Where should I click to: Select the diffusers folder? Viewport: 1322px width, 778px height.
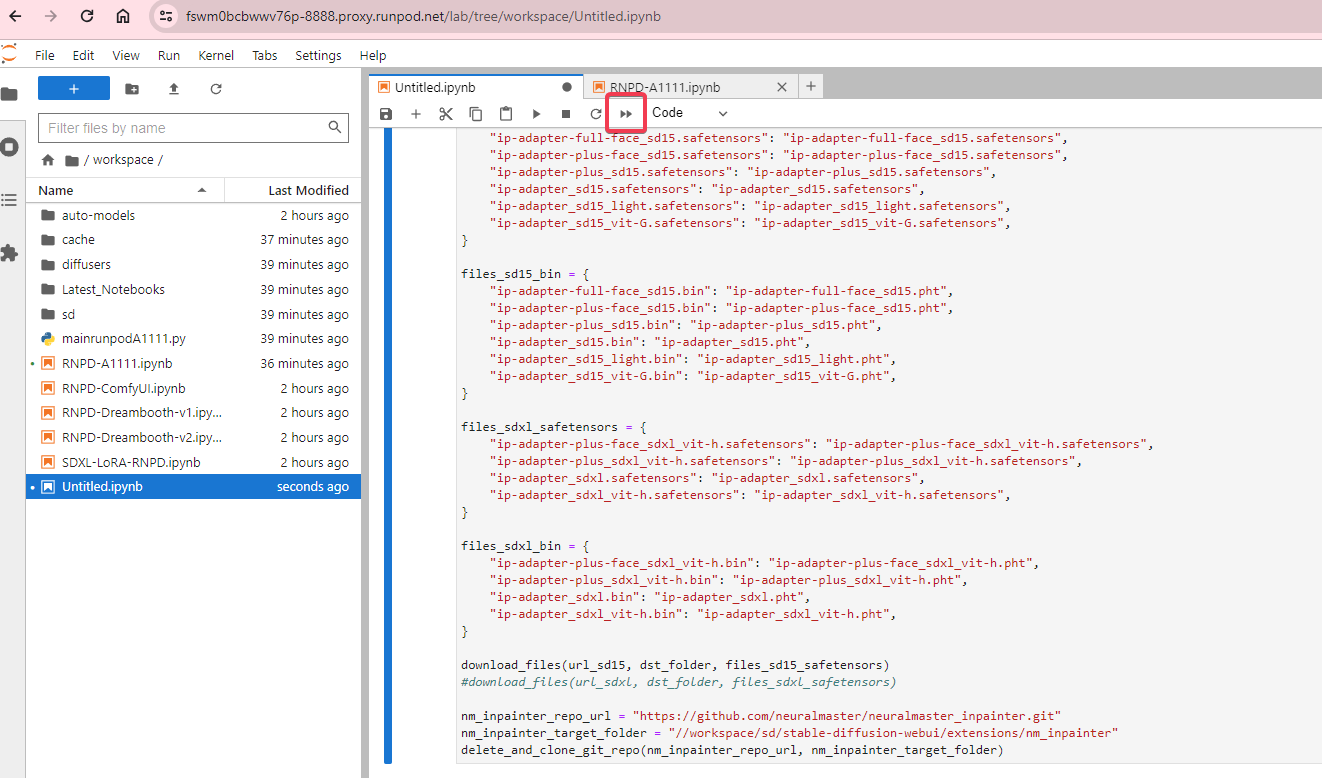(193, 264)
